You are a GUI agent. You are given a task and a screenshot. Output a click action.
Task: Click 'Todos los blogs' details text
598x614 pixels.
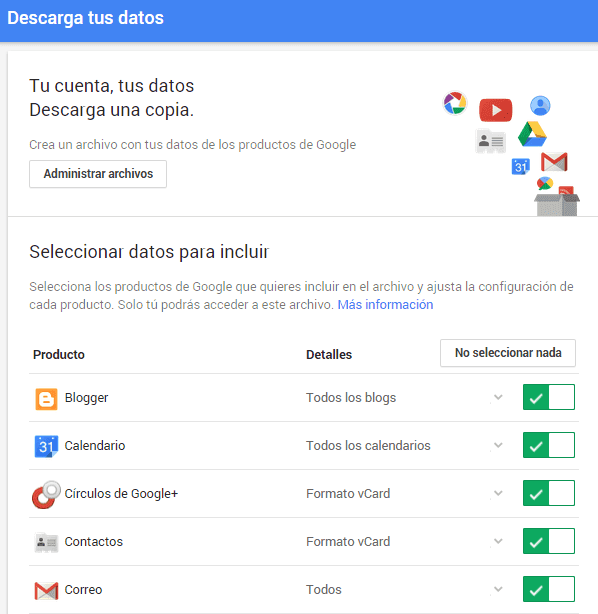click(351, 397)
